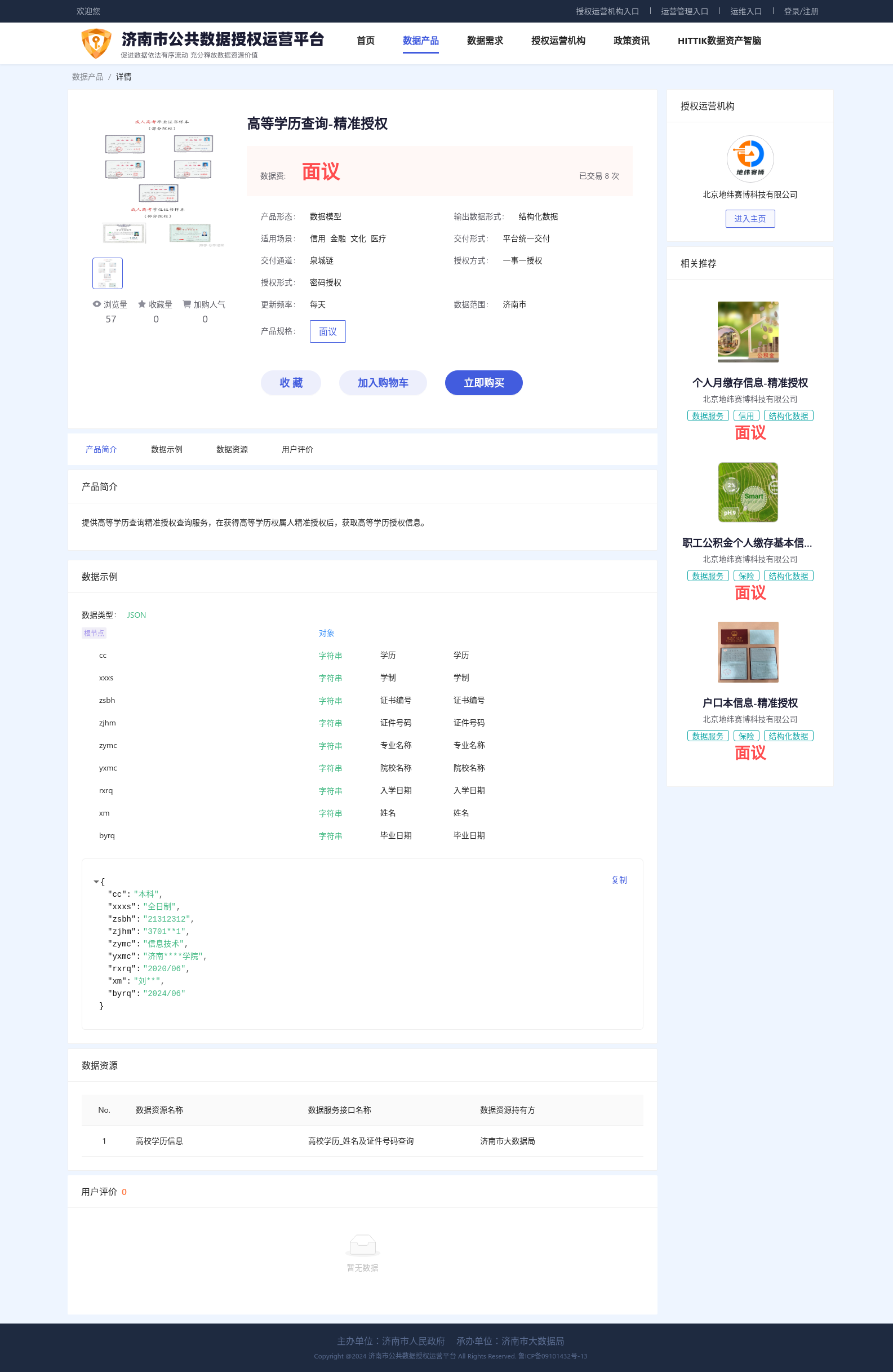Click 数据产品 breadcrumb link

tap(87, 77)
